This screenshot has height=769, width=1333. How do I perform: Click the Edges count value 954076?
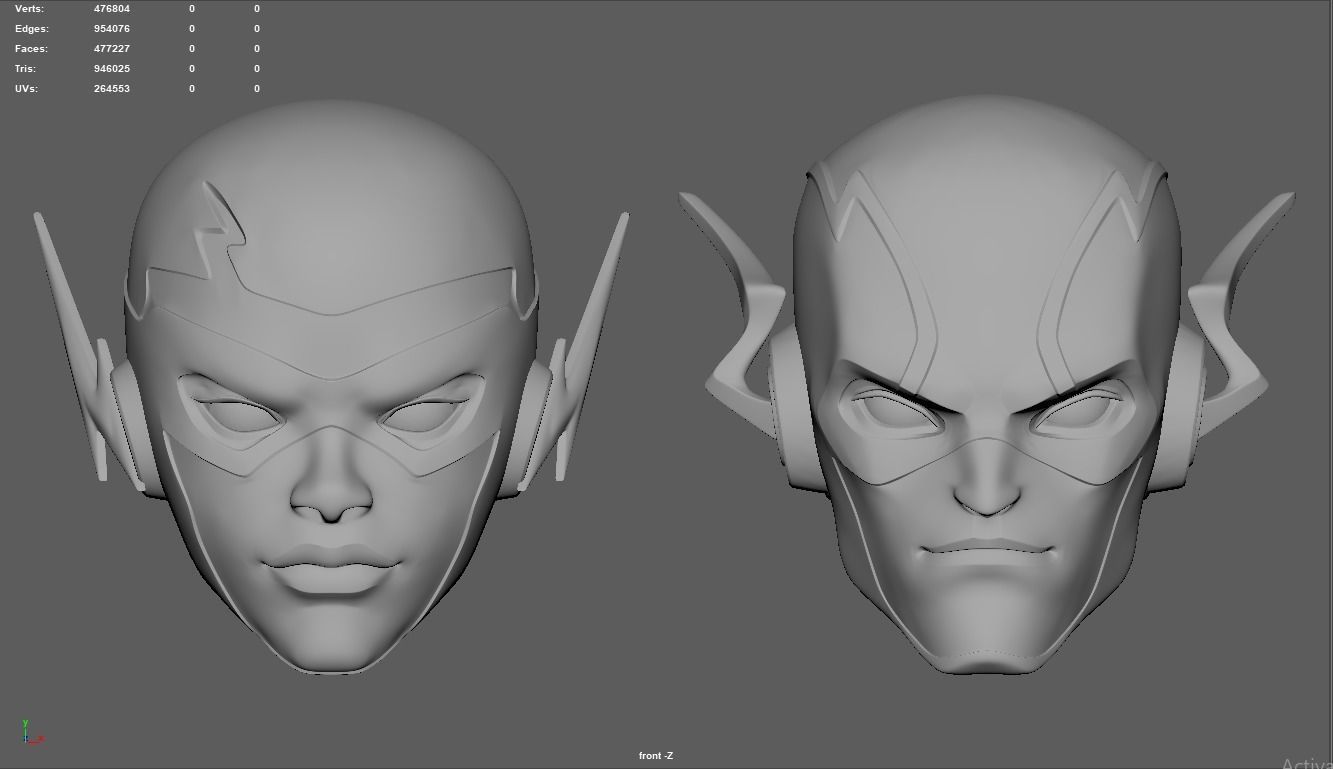click(x=112, y=28)
